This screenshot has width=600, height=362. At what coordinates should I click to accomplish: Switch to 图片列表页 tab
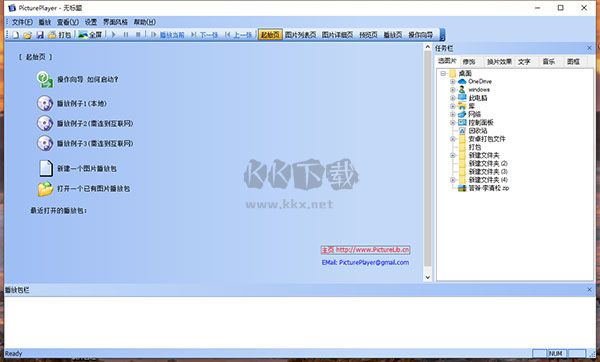(300, 34)
